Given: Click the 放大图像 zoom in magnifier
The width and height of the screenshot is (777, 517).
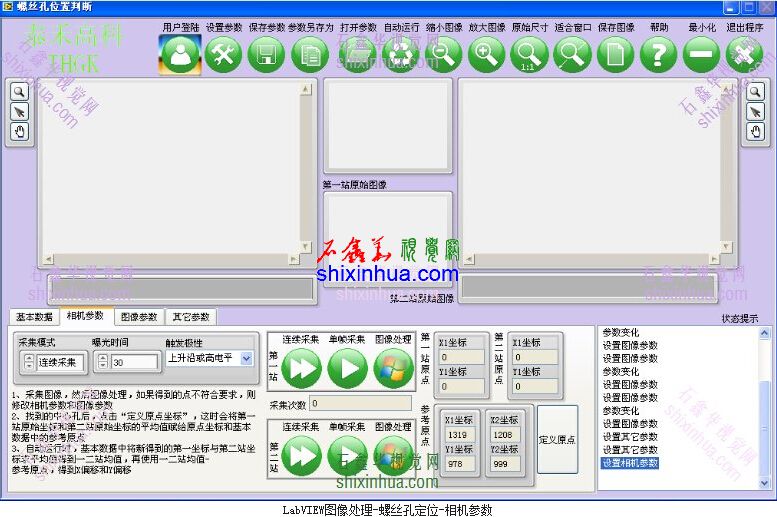Looking at the screenshot, I should pos(485,54).
